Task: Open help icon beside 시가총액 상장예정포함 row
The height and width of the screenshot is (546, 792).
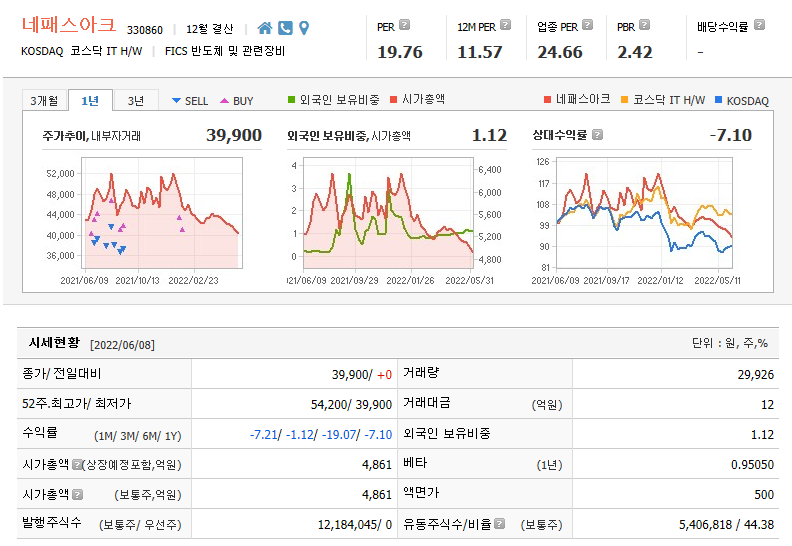Action: coord(77,464)
